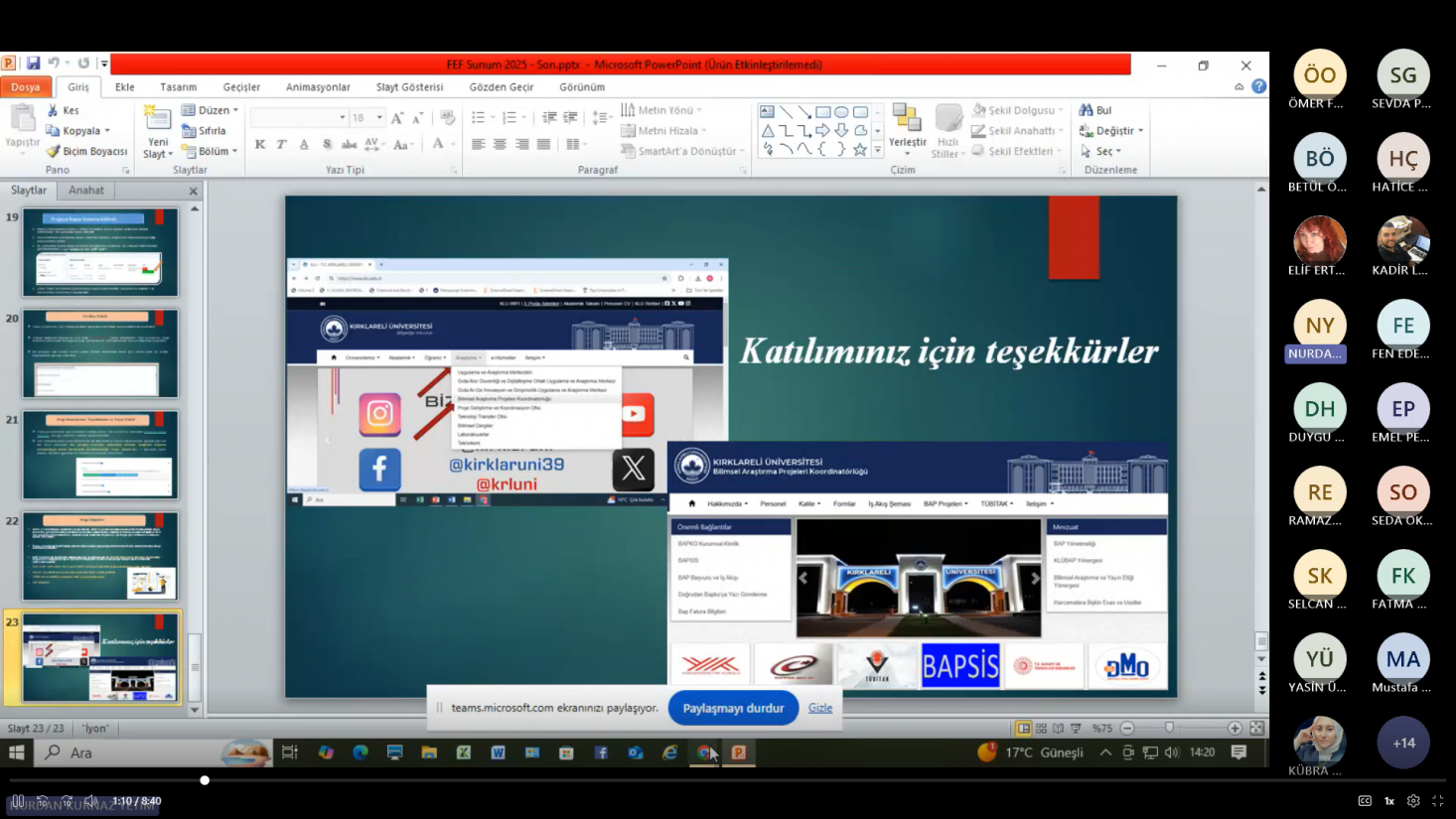Open the font size dropdown
This screenshot has width=1456, height=819.
379,118
